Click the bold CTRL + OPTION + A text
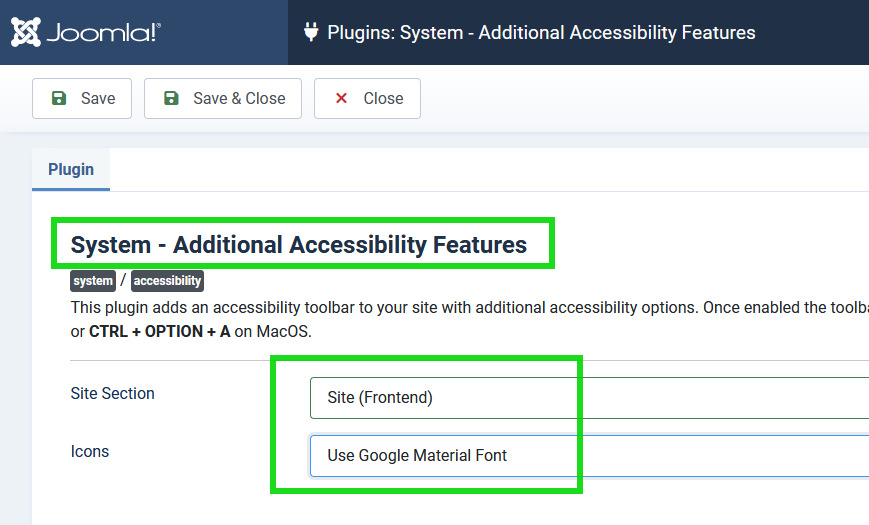The width and height of the screenshot is (869, 525). (x=160, y=331)
